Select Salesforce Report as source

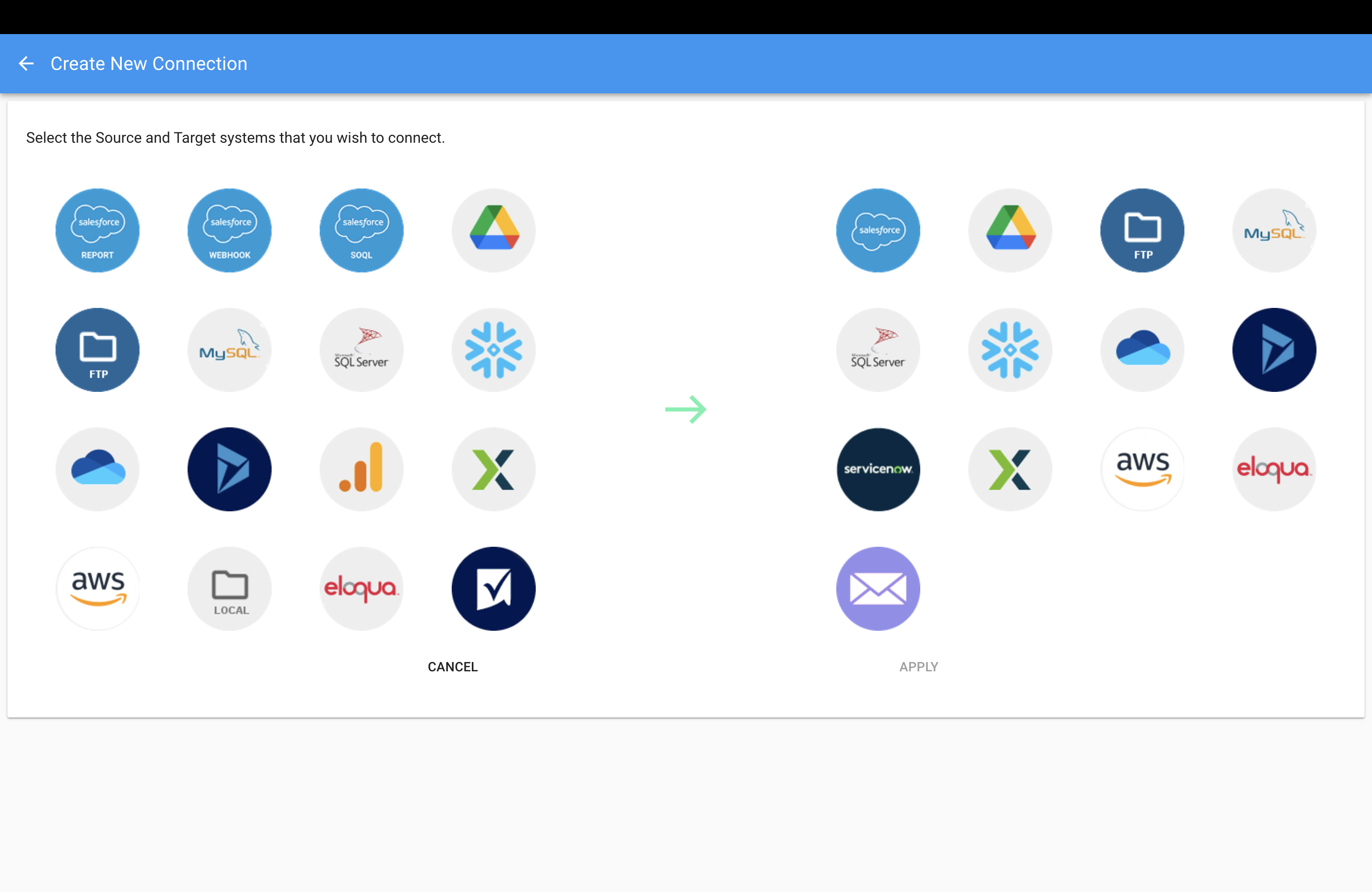click(98, 230)
